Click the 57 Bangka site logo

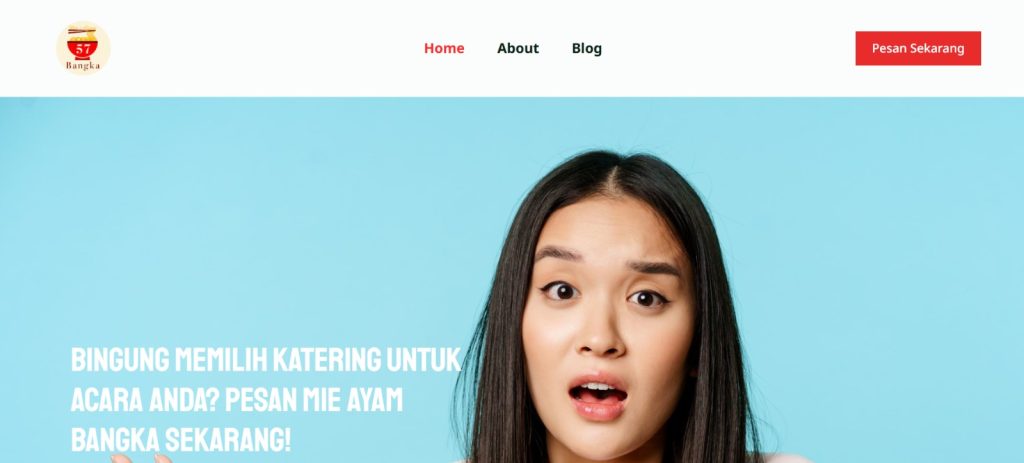(x=83, y=48)
